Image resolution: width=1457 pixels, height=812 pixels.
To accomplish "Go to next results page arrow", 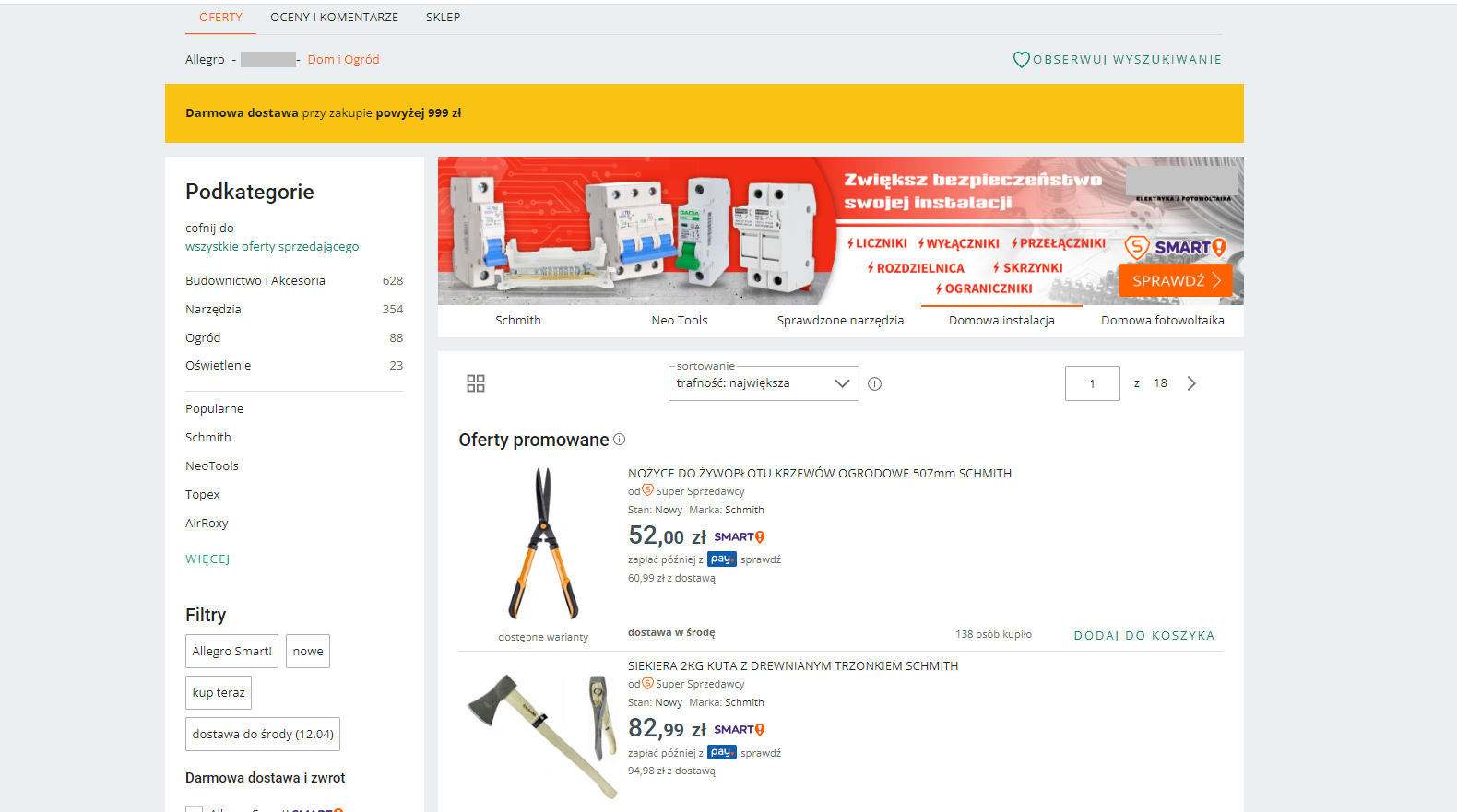I will (x=1191, y=383).
